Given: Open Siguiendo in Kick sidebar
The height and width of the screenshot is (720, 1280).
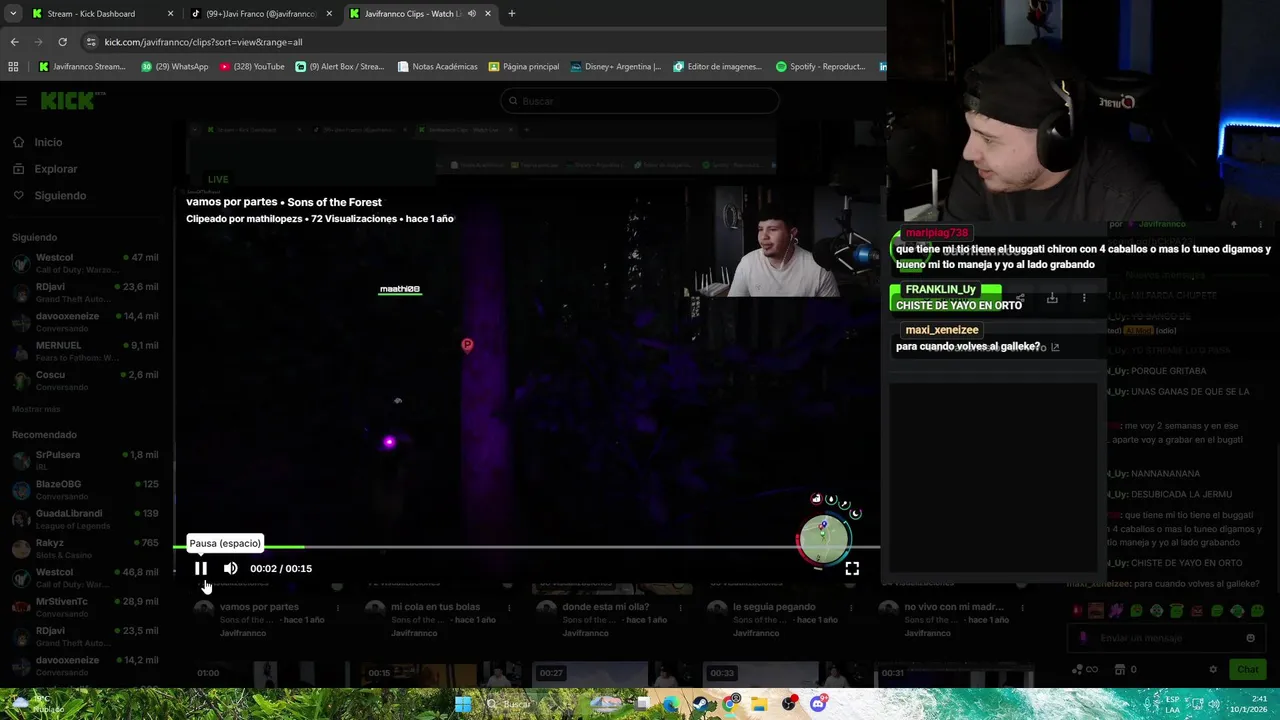Looking at the screenshot, I should [50, 195].
